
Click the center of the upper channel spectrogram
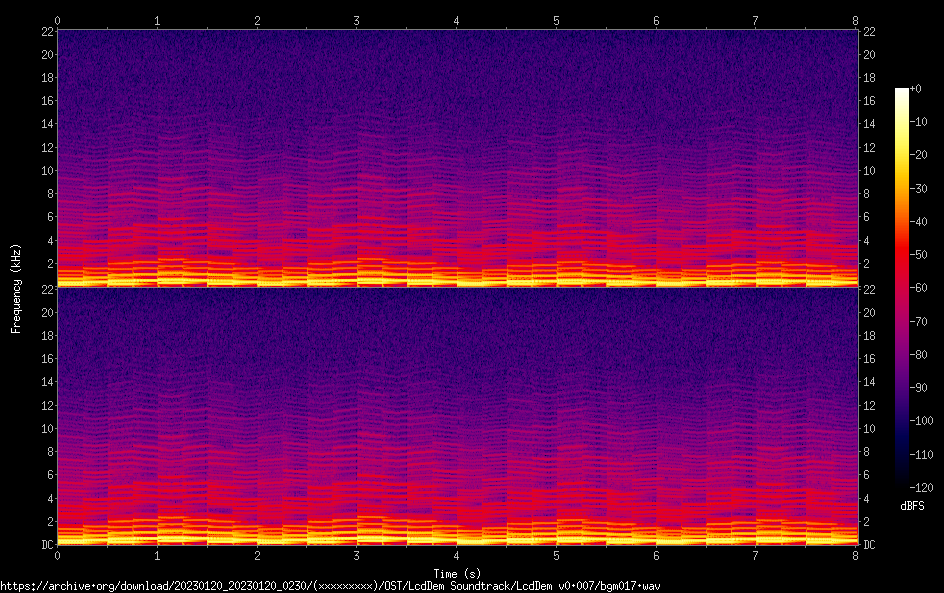pyautogui.click(x=457, y=158)
